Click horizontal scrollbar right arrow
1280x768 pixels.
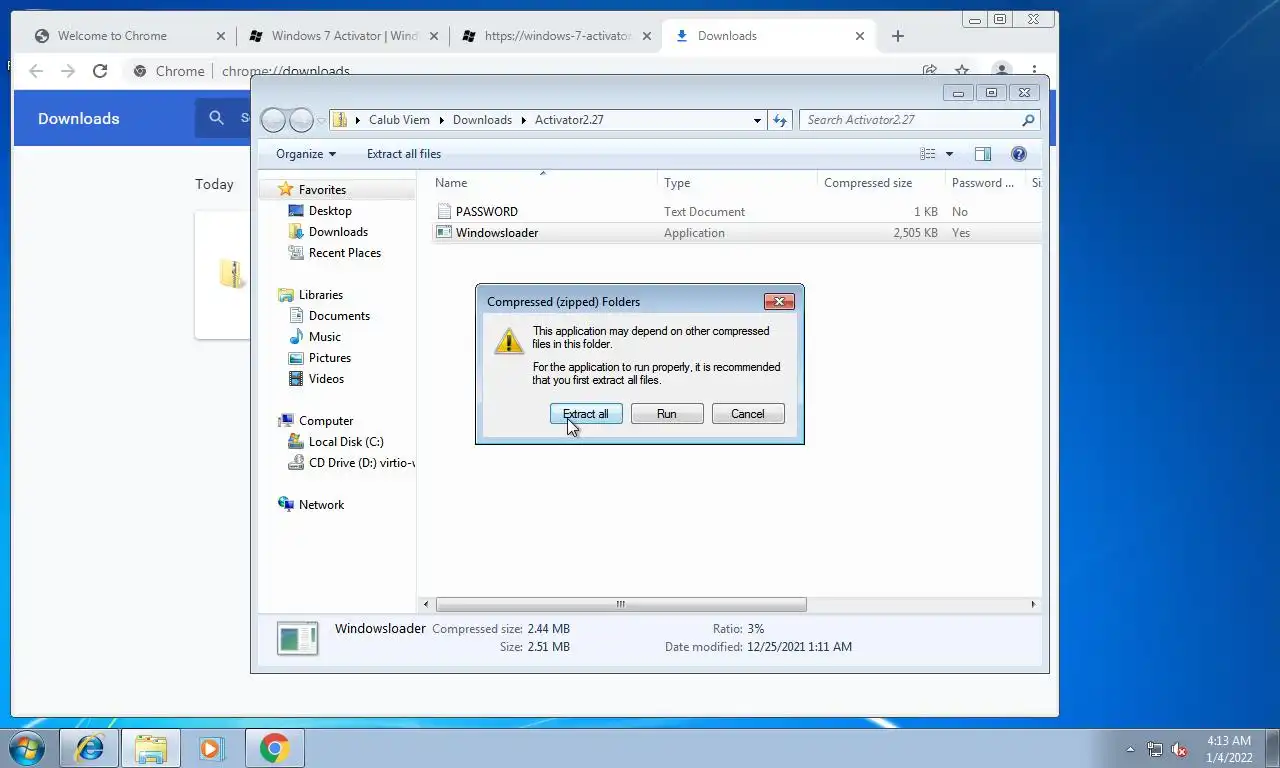click(1033, 604)
